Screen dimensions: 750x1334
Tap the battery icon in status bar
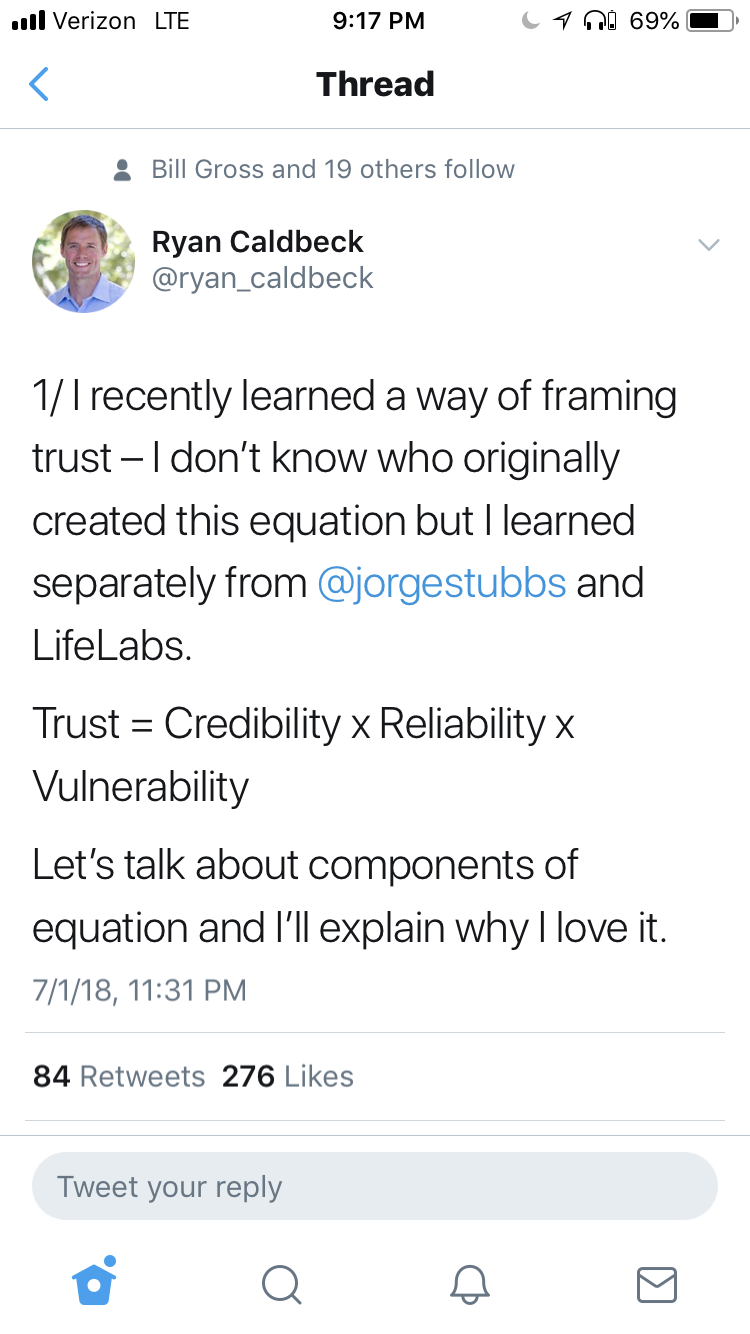711,21
